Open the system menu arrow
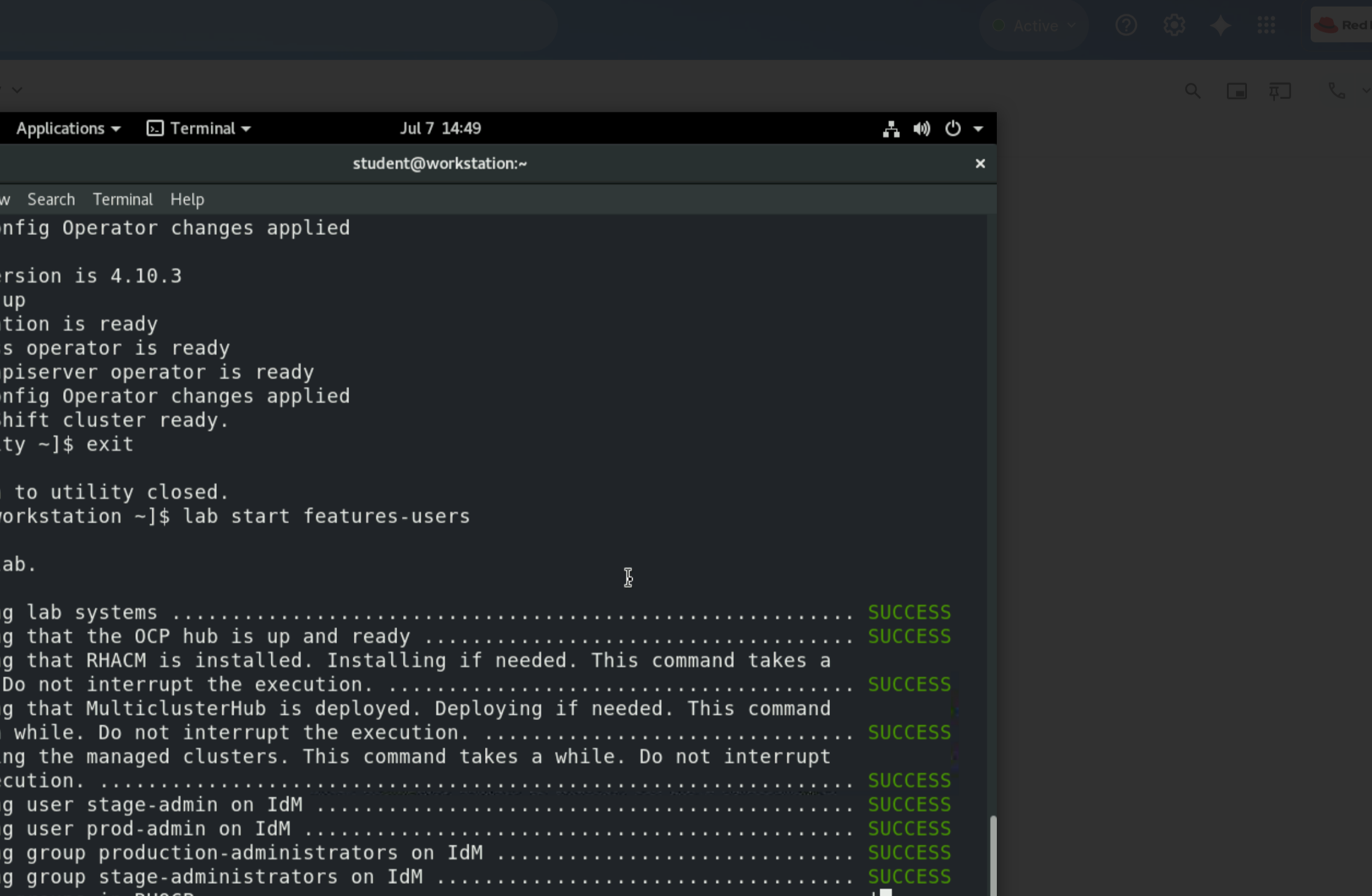The height and width of the screenshot is (896, 1372). (978, 129)
